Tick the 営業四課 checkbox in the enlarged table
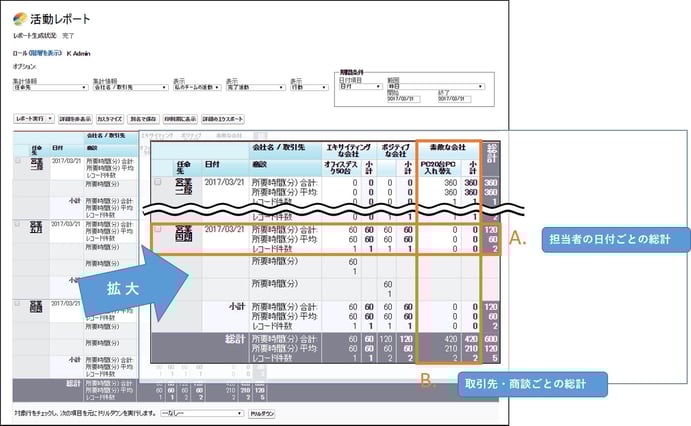The width and height of the screenshot is (691, 426). click(x=157, y=228)
